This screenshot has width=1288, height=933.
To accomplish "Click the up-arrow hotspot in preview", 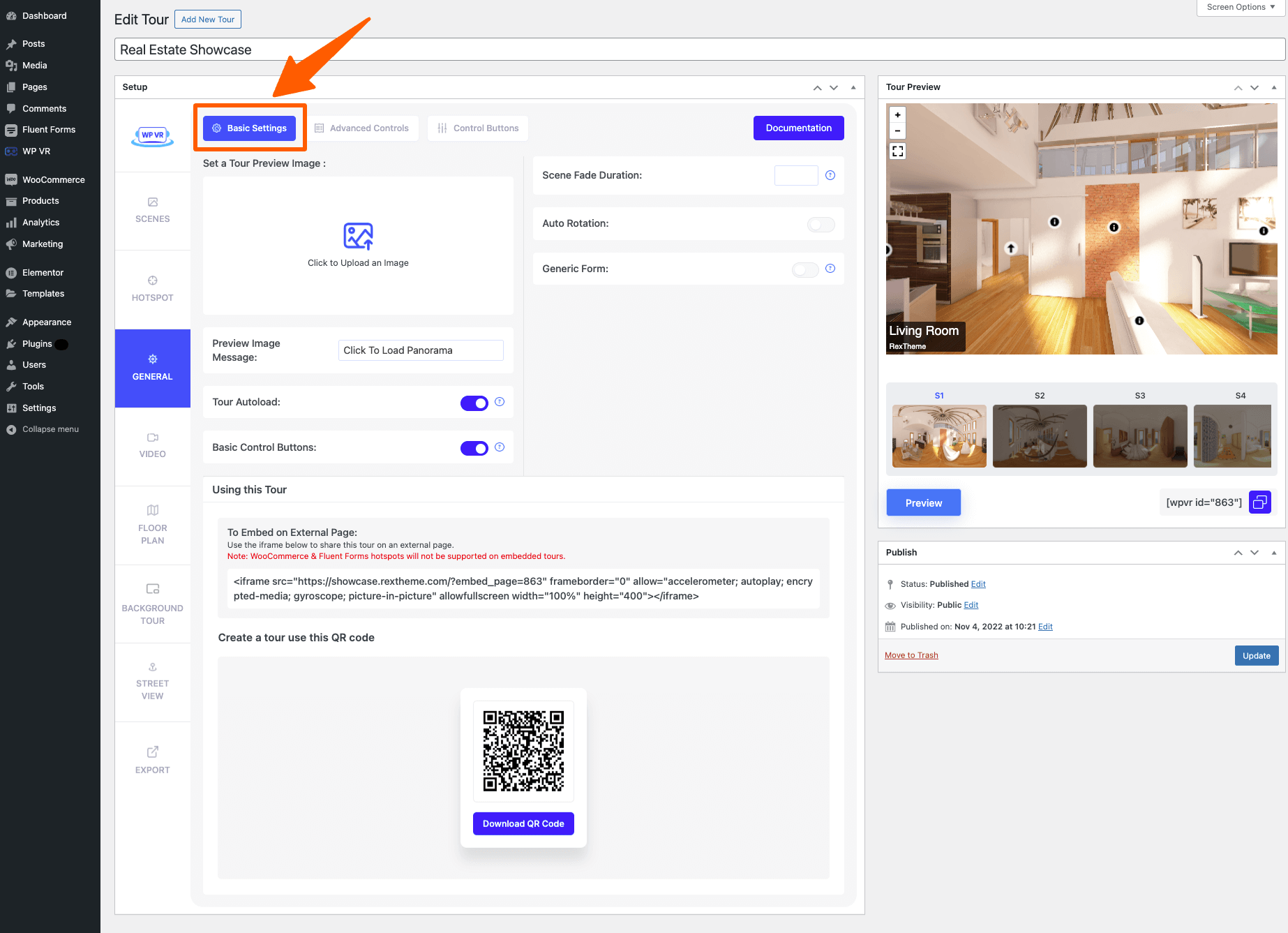I will [1011, 248].
